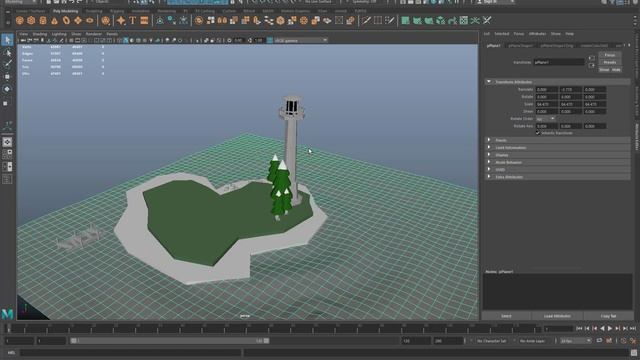Toggle the Inherits Transform checkbox
This screenshot has width=640, height=360.
pos(538,133)
